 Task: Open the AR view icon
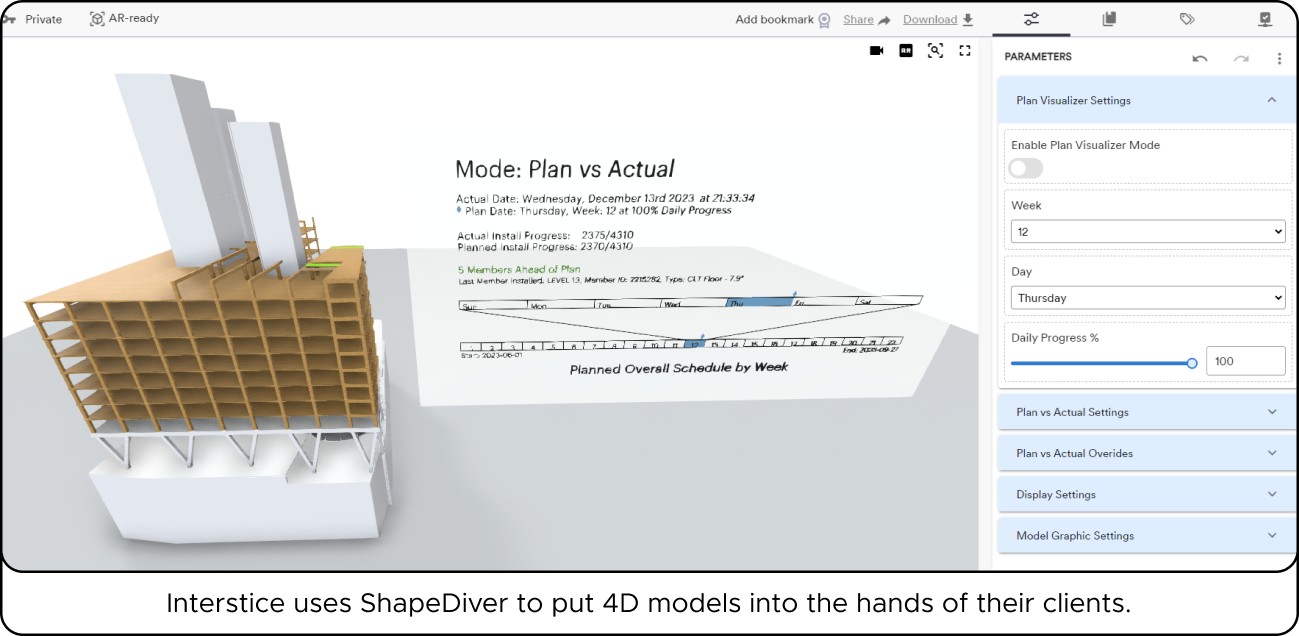coord(906,50)
